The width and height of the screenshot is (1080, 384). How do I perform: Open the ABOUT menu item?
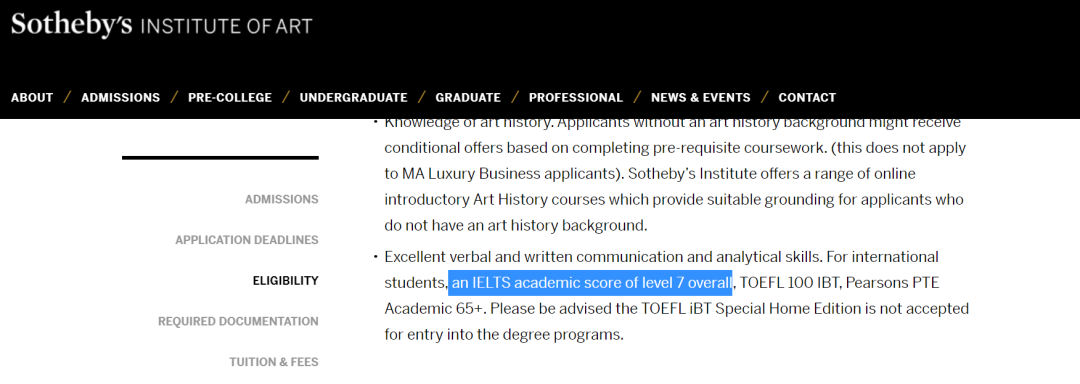[x=32, y=98]
